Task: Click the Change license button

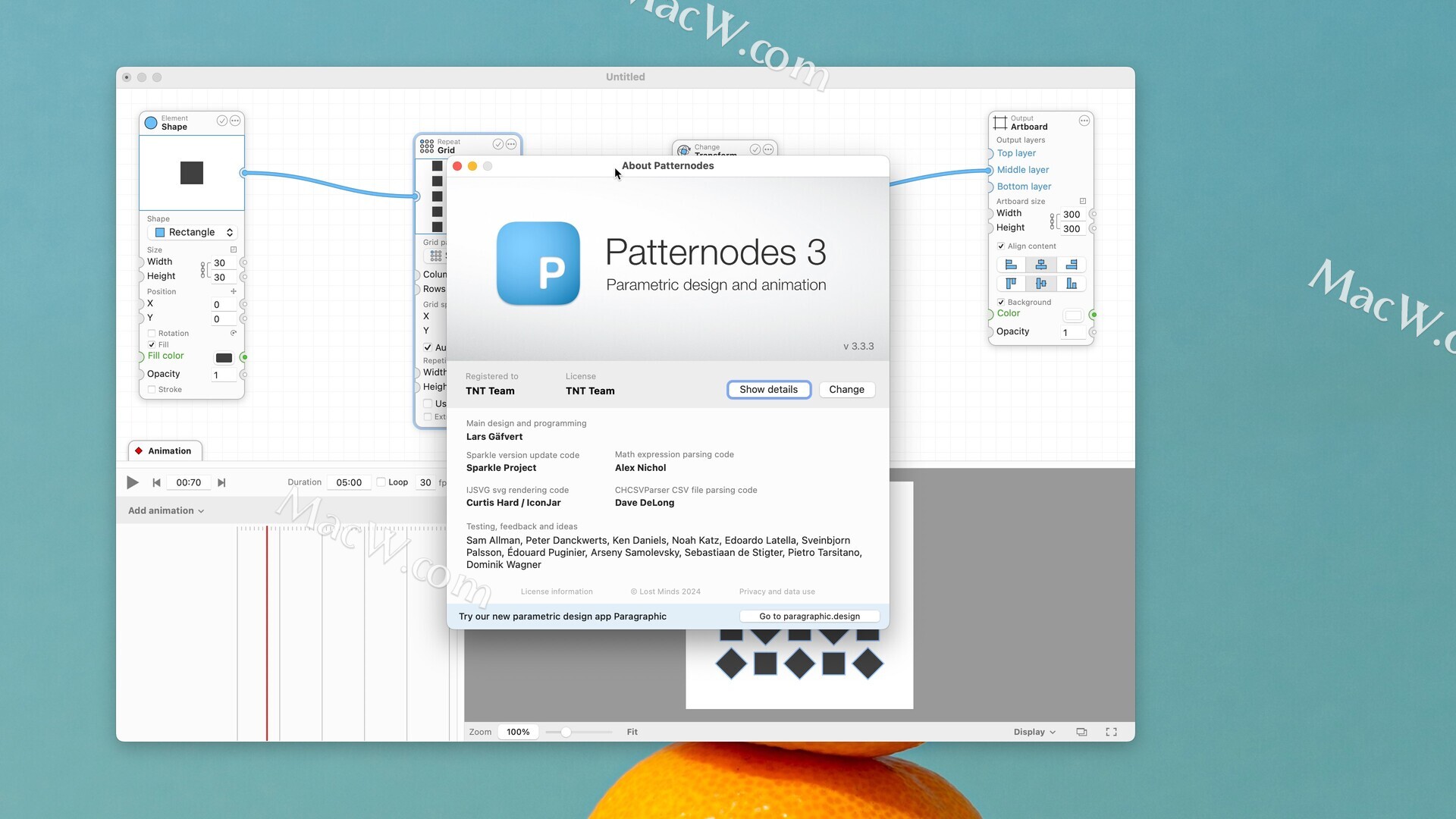Action: [846, 389]
